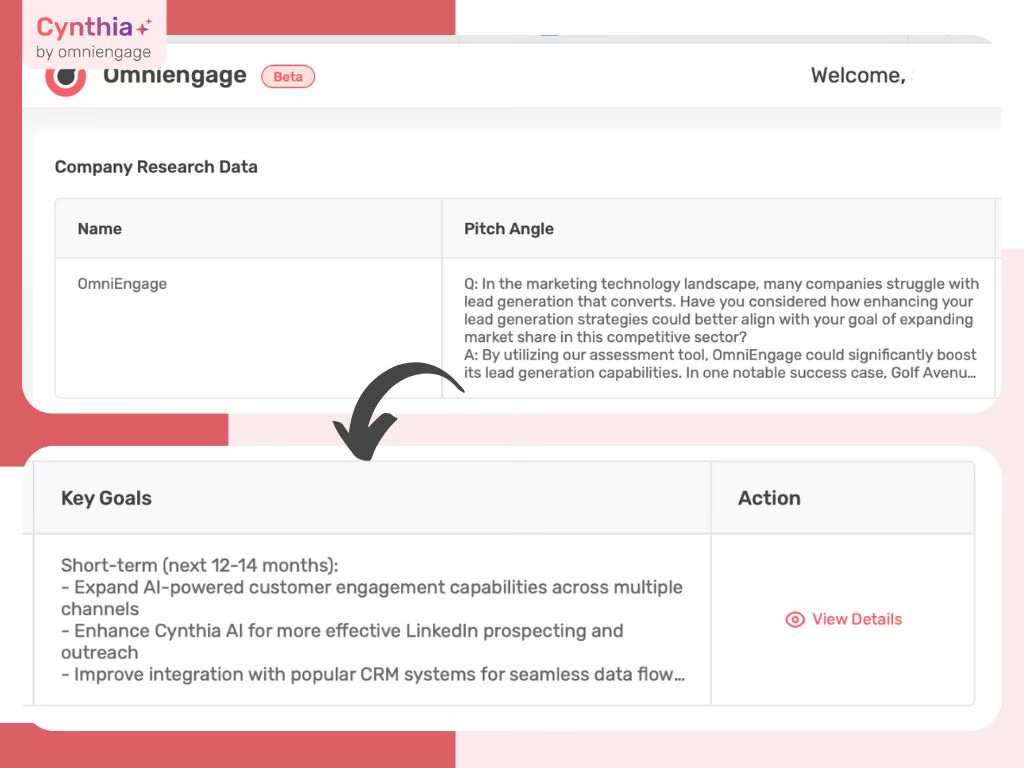The image size is (1024, 768).
Task: Click the Omniengage circular logo icon
Action: (66, 77)
